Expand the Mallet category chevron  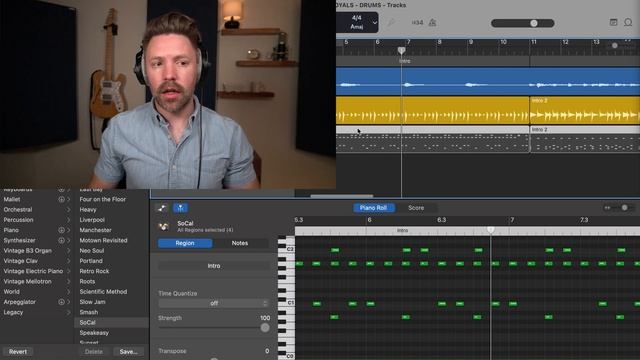69,199
